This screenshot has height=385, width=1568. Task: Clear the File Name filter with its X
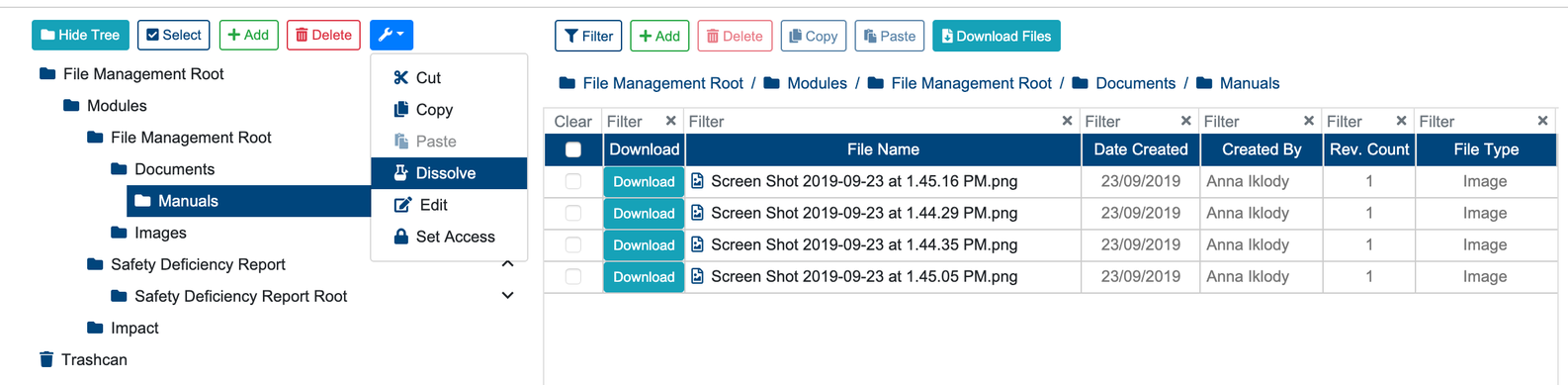click(x=1067, y=121)
